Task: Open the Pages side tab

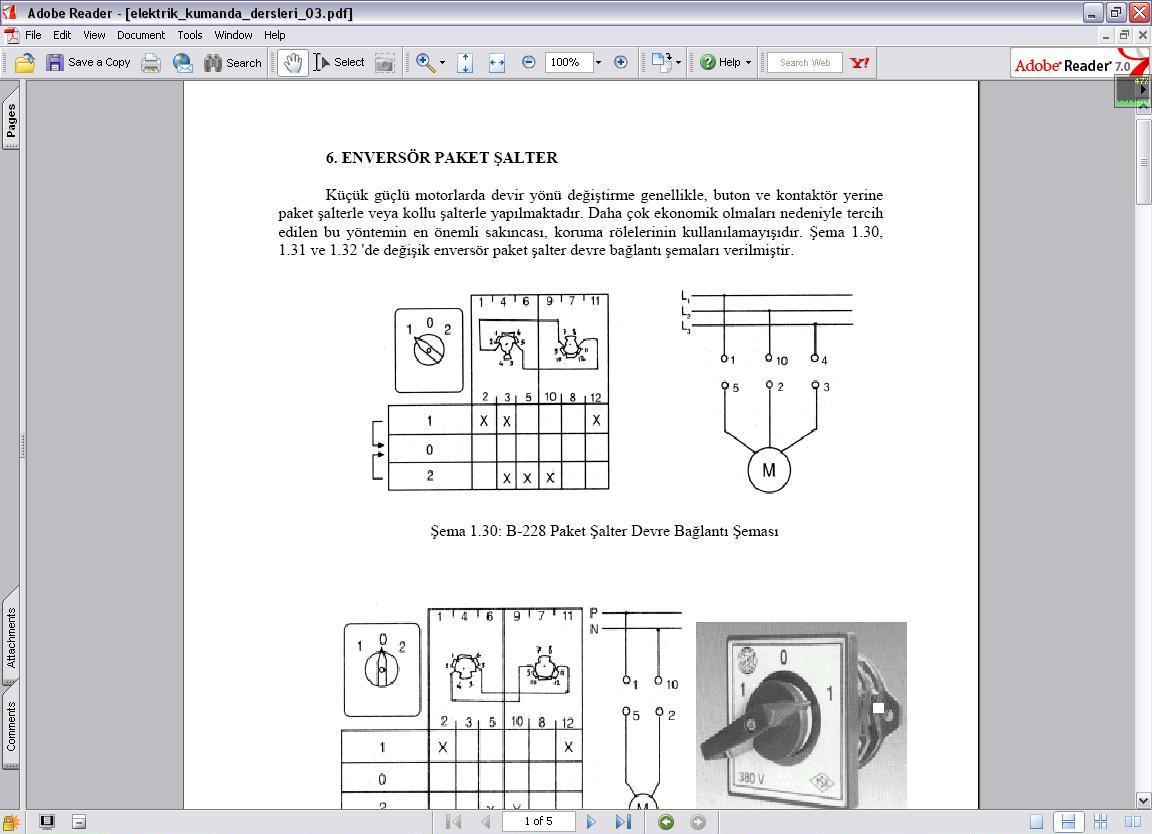Action: (x=11, y=120)
